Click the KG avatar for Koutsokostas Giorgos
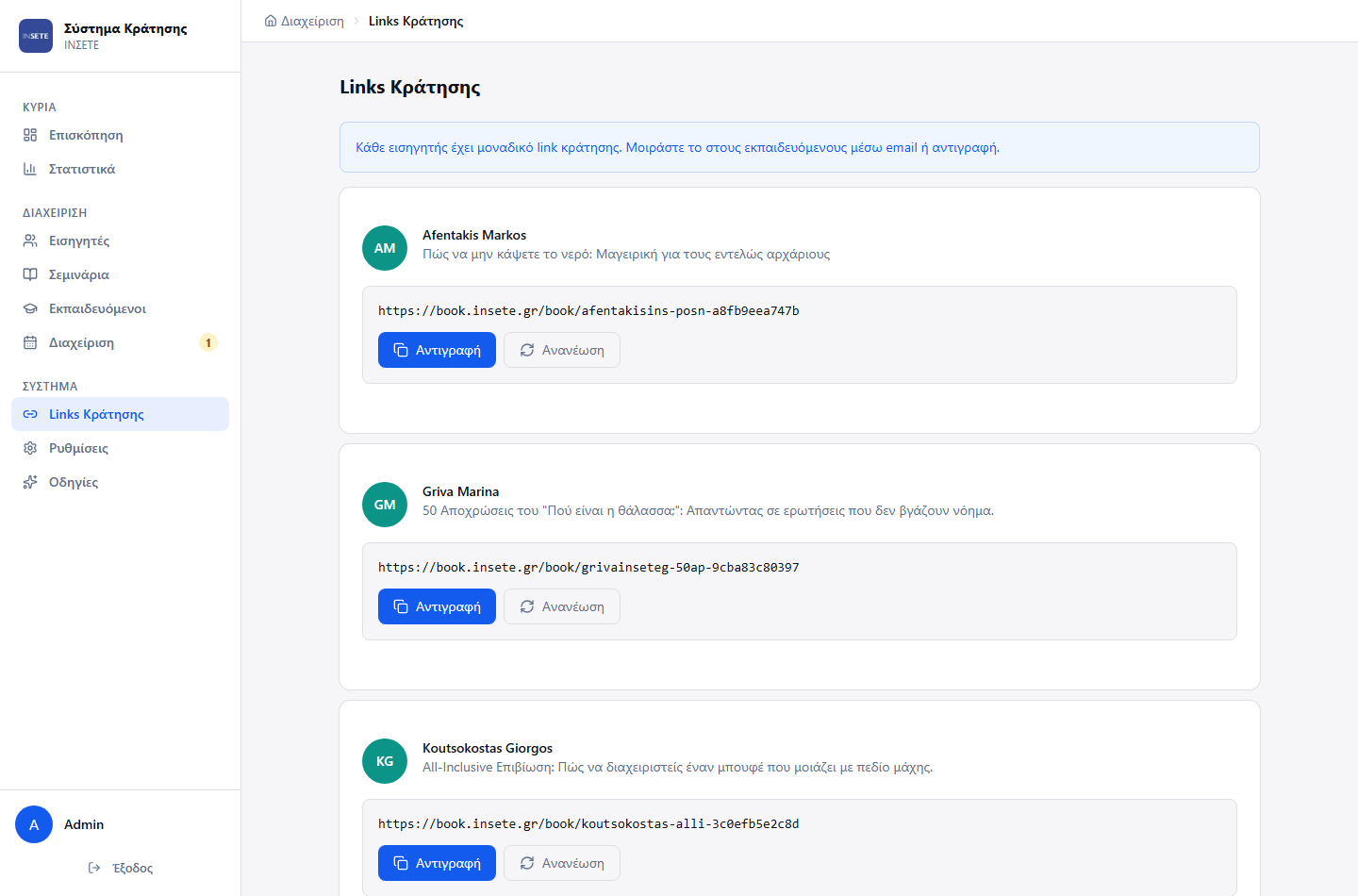1358x896 pixels. click(385, 761)
